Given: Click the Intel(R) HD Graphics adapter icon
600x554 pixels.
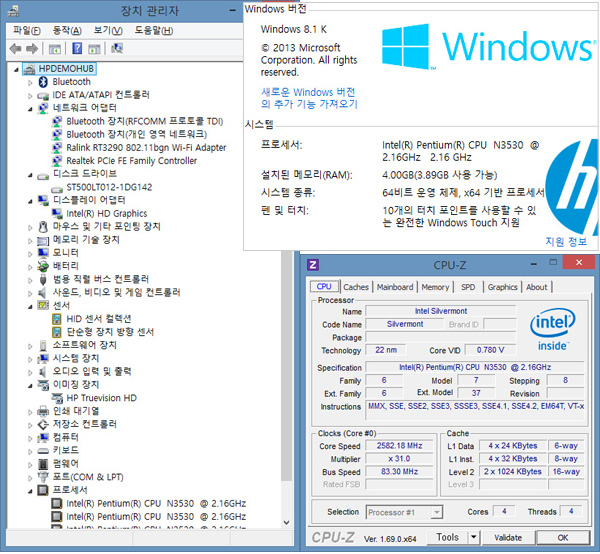Looking at the screenshot, I should tap(58, 213).
